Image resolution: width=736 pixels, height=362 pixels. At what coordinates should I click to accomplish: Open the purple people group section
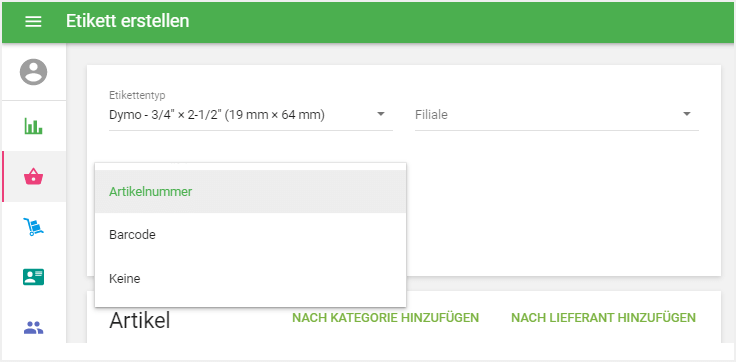coord(33,327)
